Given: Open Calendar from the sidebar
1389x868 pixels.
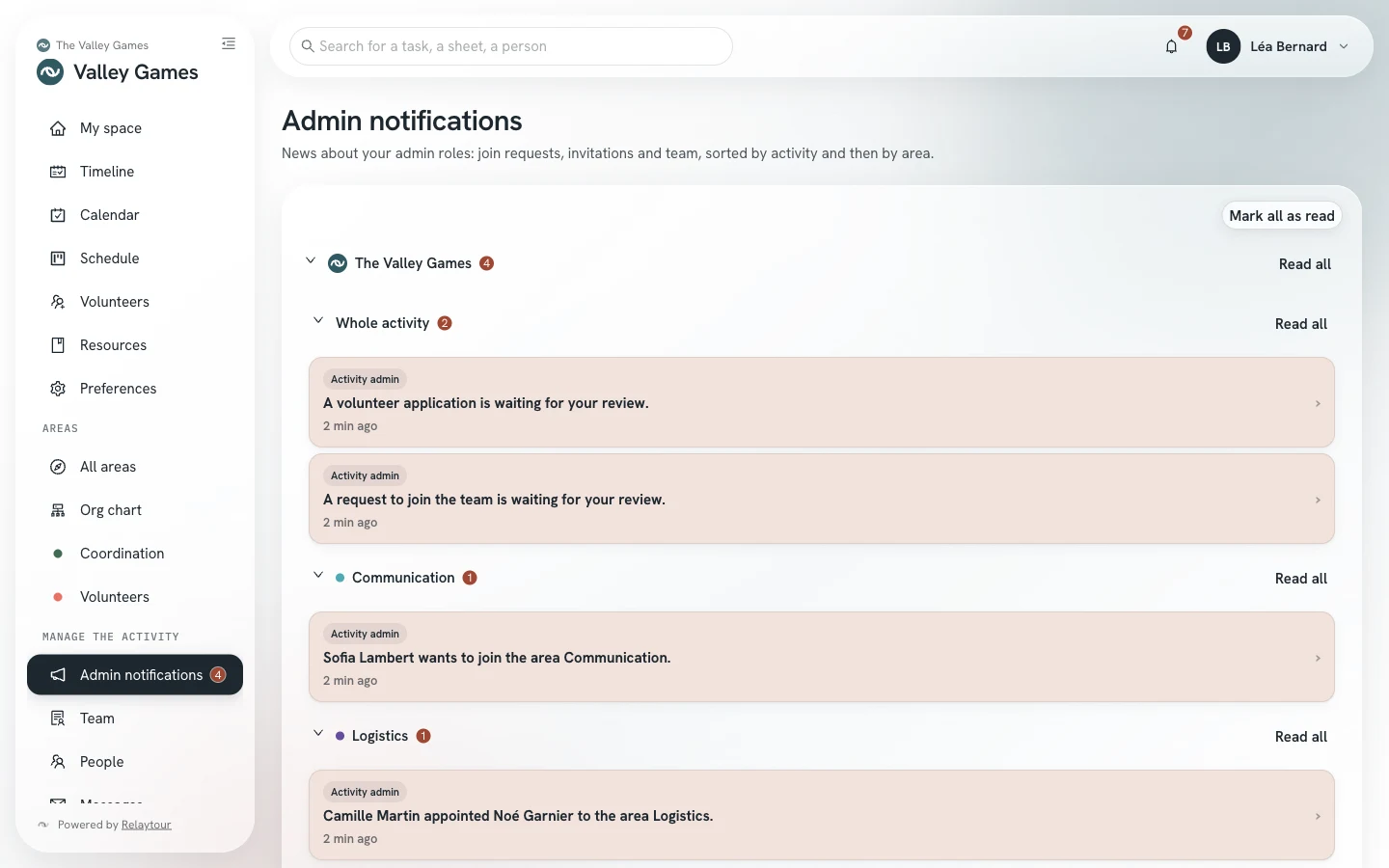Looking at the screenshot, I should [x=135, y=215].
